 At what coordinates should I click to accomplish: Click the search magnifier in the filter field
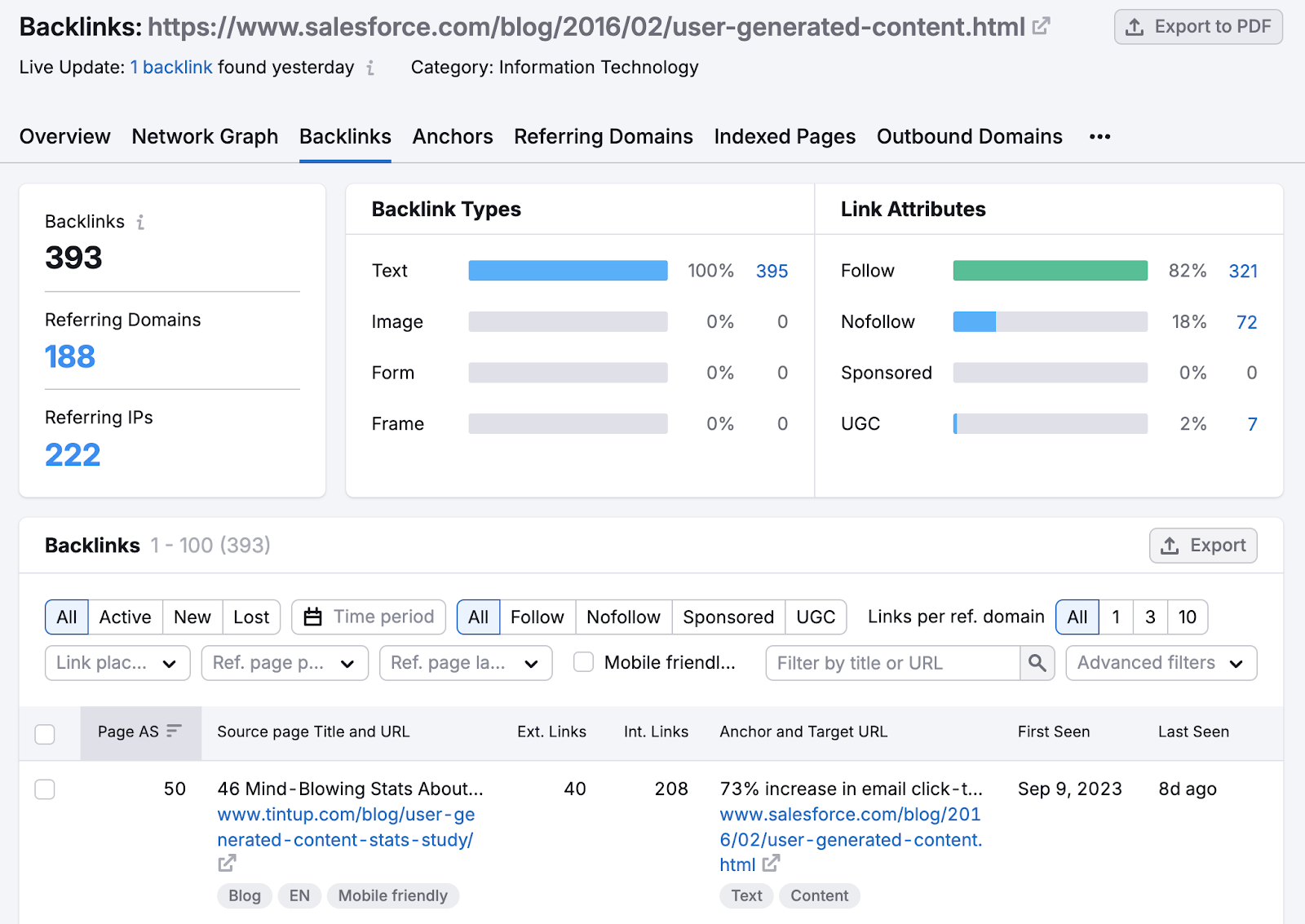(x=1037, y=663)
